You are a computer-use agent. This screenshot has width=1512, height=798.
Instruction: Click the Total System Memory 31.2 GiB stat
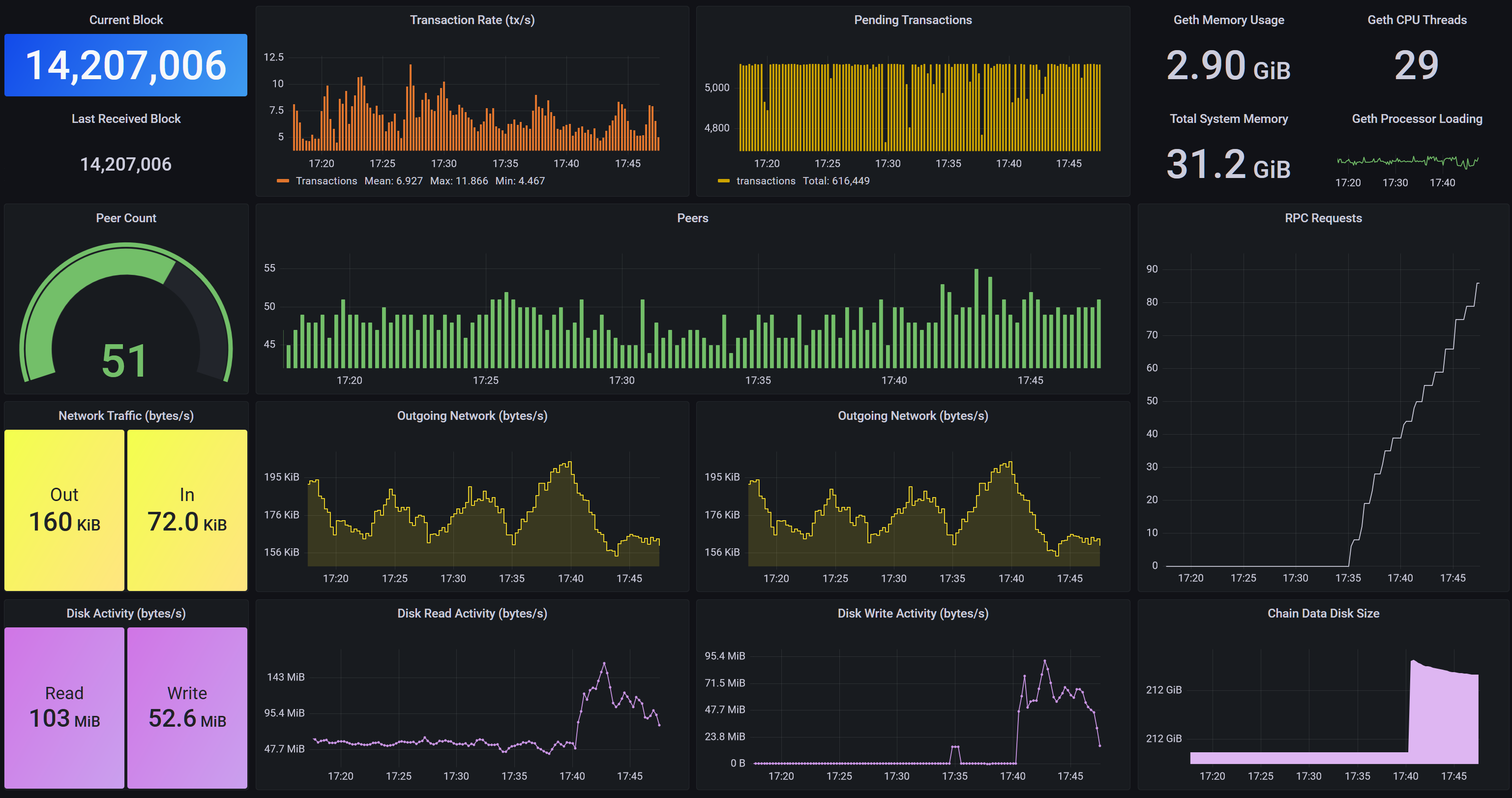coord(1228,164)
